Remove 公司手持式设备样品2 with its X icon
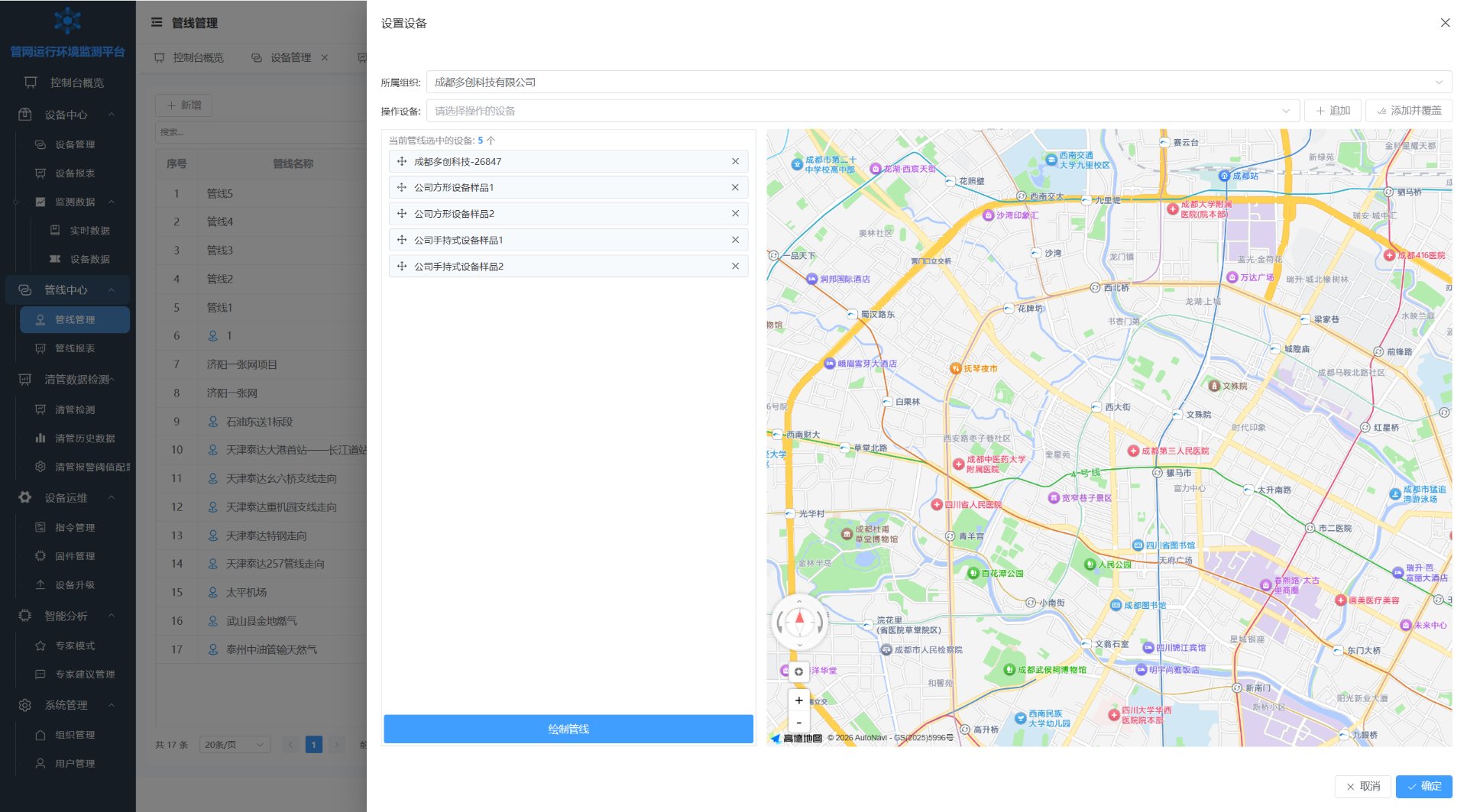 pos(735,267)
